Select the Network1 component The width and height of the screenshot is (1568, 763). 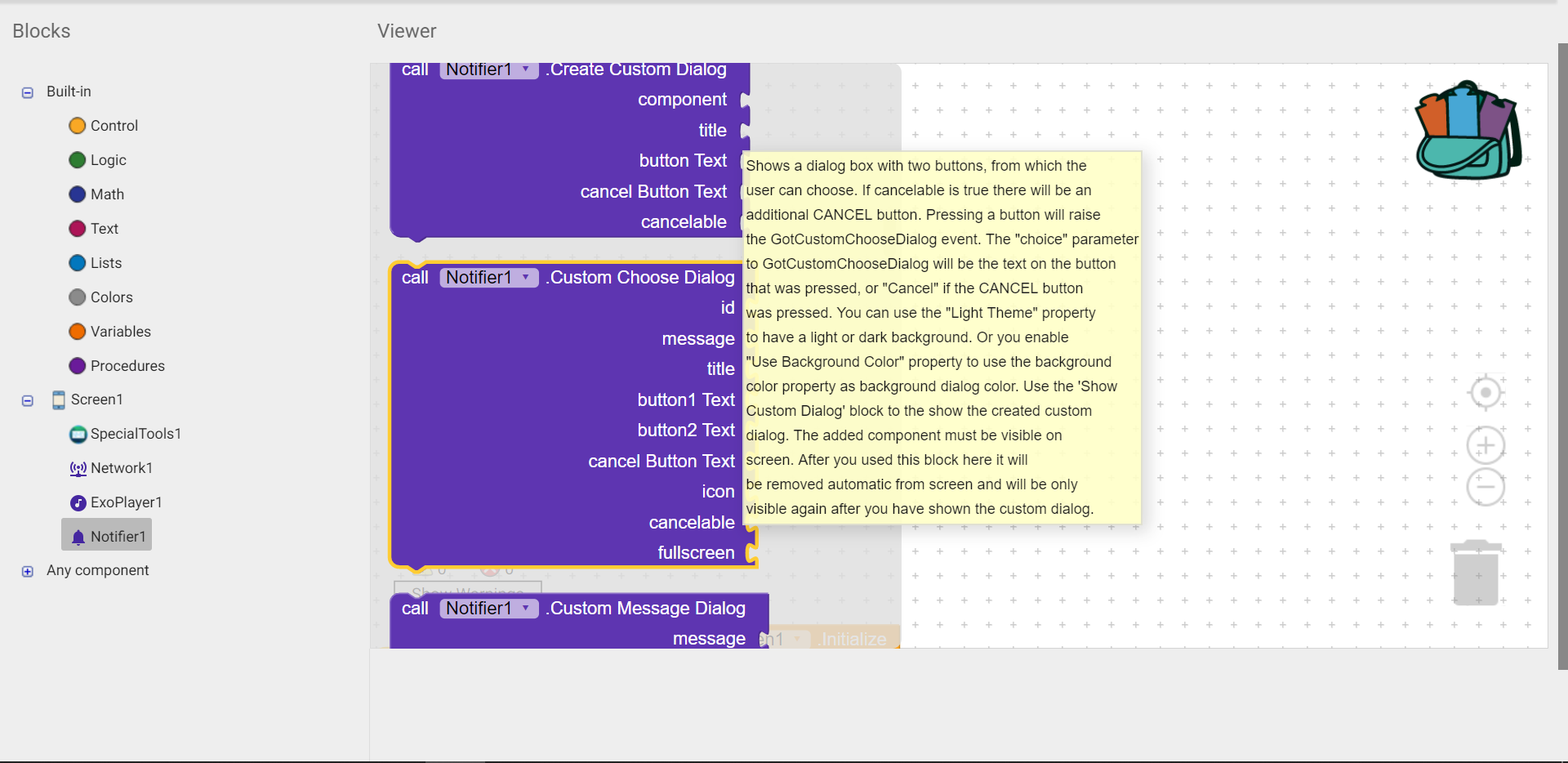(x=121, y=468)
